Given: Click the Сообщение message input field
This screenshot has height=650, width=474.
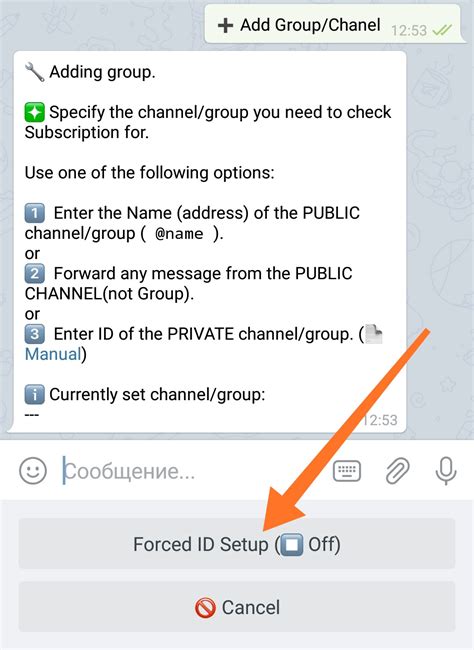Looking at the screenshot, I should pos(195,471).
